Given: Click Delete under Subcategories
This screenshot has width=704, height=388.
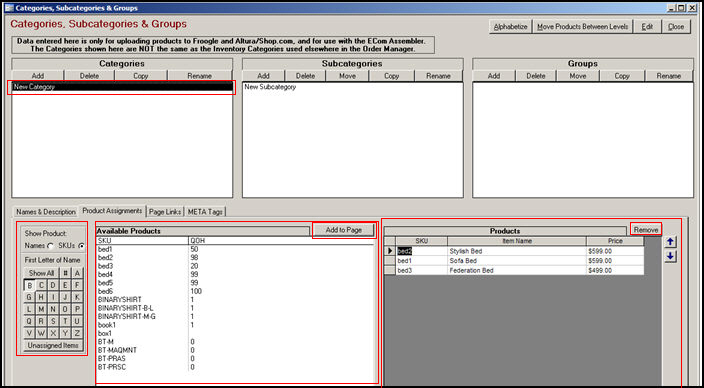Looking at the screenshot, I should [x=305, y=76].
